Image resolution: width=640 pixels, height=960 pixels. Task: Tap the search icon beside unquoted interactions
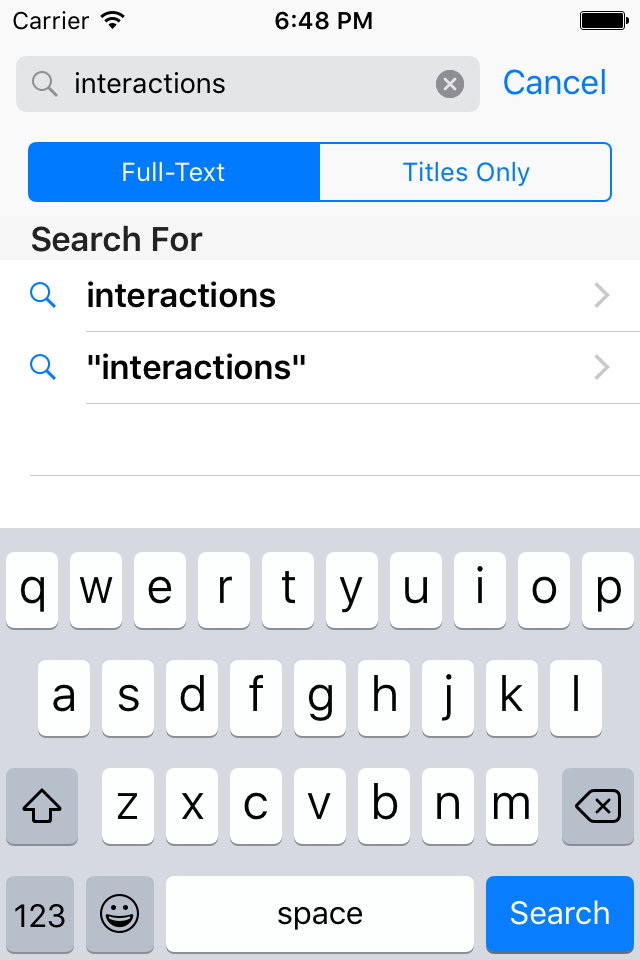point(43,295)
